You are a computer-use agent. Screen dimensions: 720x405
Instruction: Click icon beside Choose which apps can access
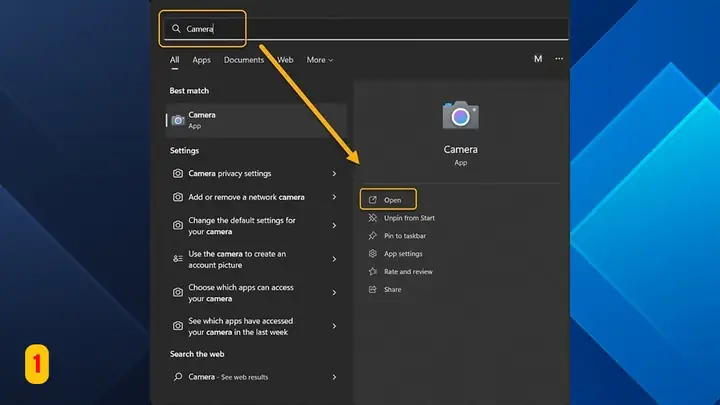click(x=178, y=292)
